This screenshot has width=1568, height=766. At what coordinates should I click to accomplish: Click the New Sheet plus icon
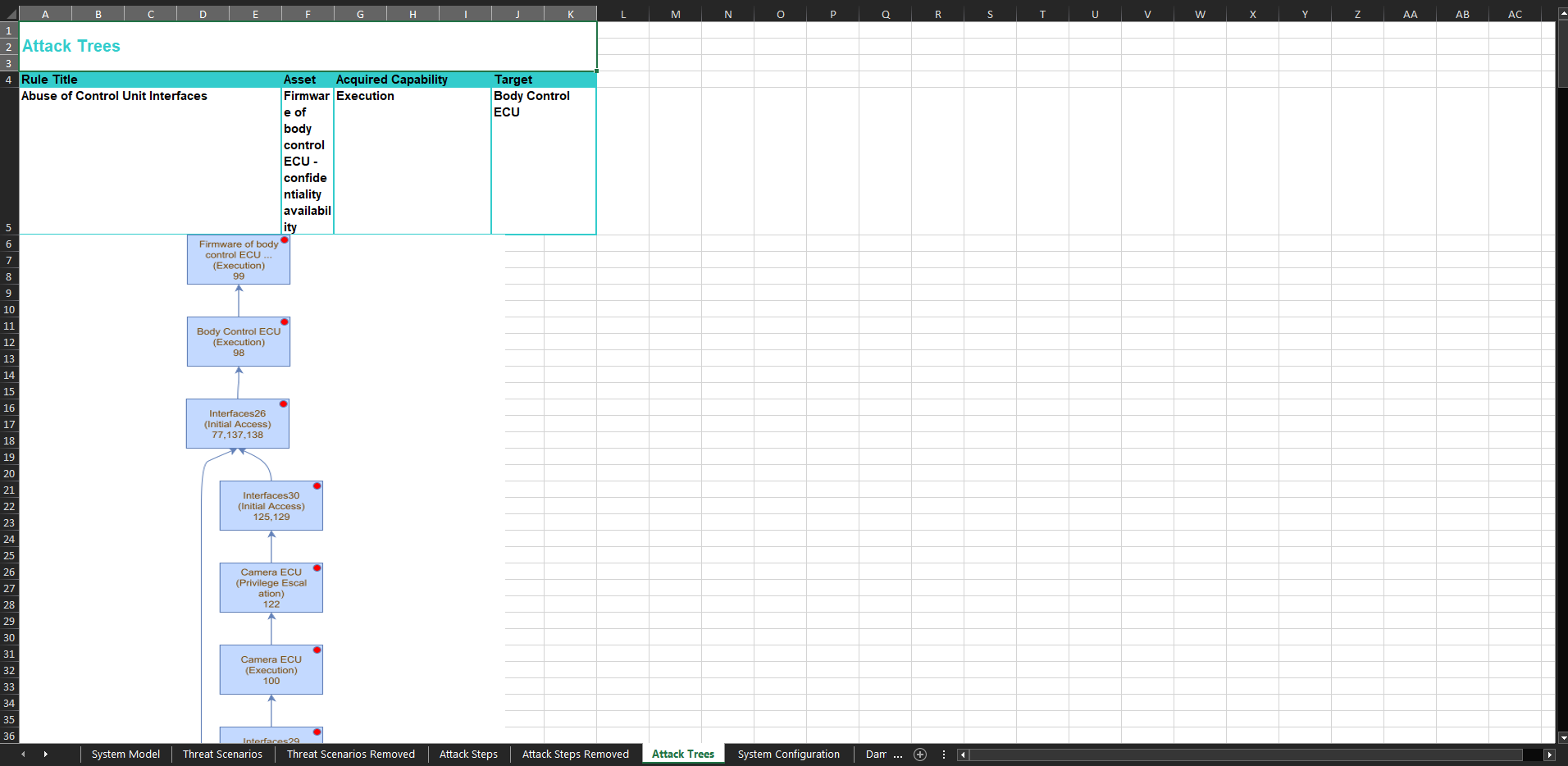[x=920, y=755]
